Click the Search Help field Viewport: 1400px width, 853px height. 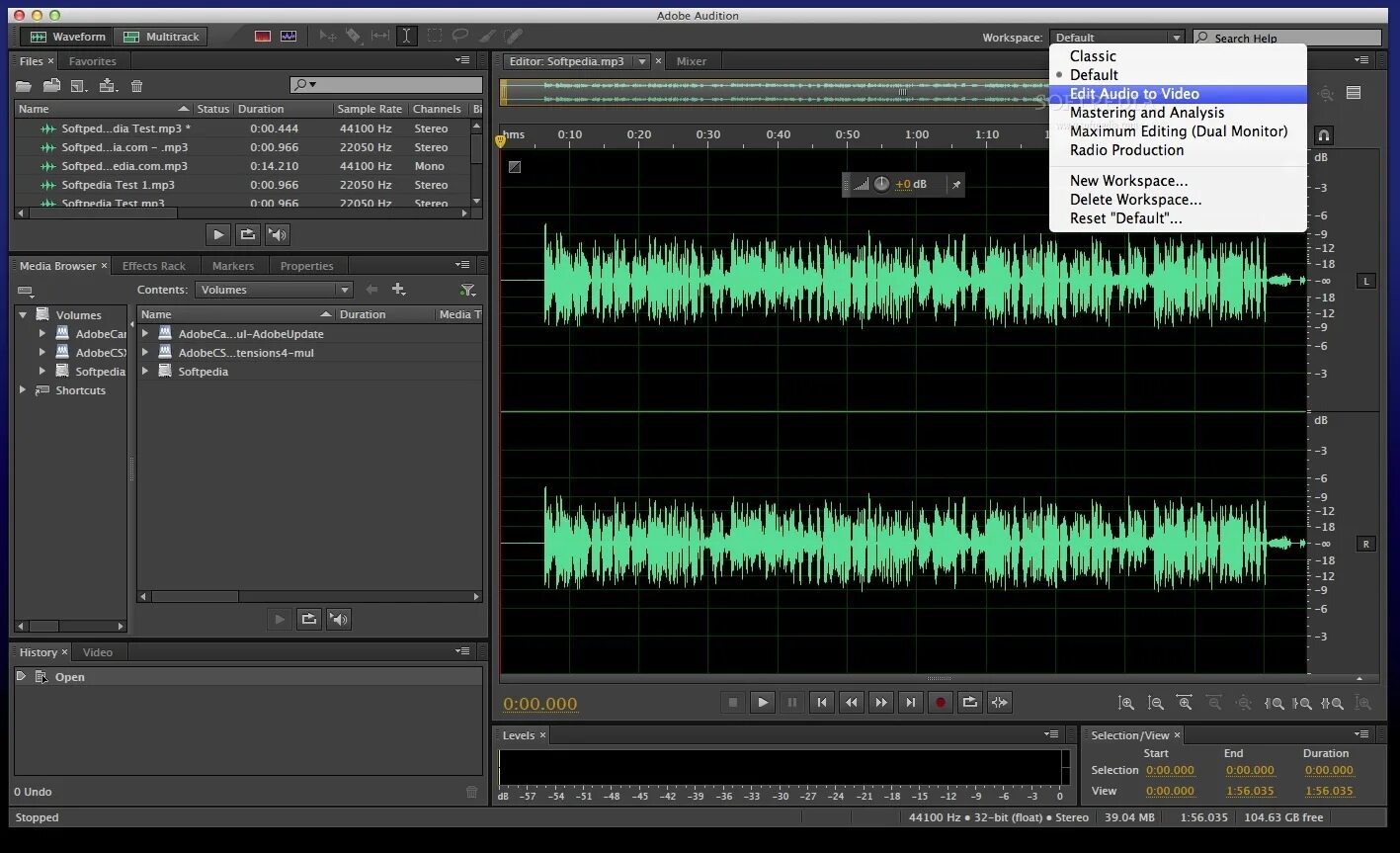point(1286,38)
